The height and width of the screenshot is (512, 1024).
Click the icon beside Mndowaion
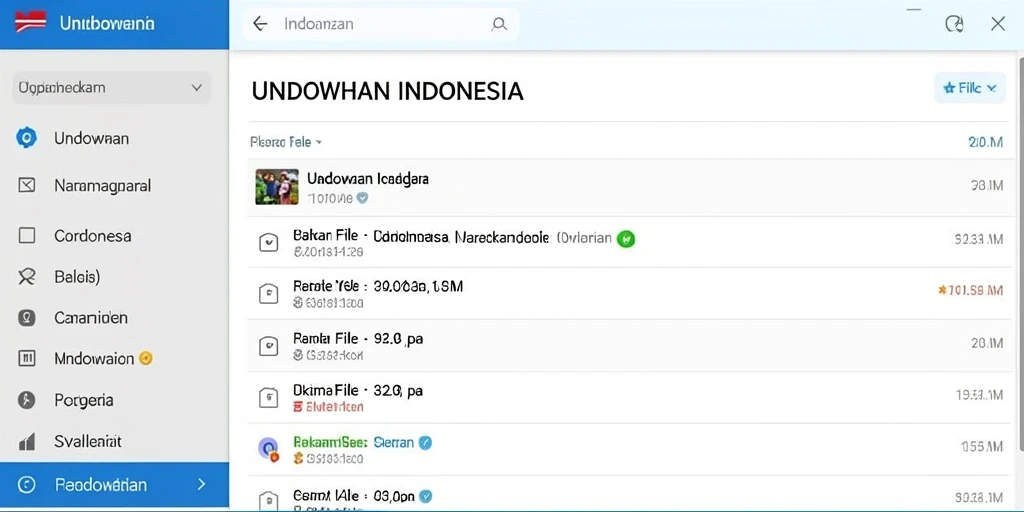[26, 359]
